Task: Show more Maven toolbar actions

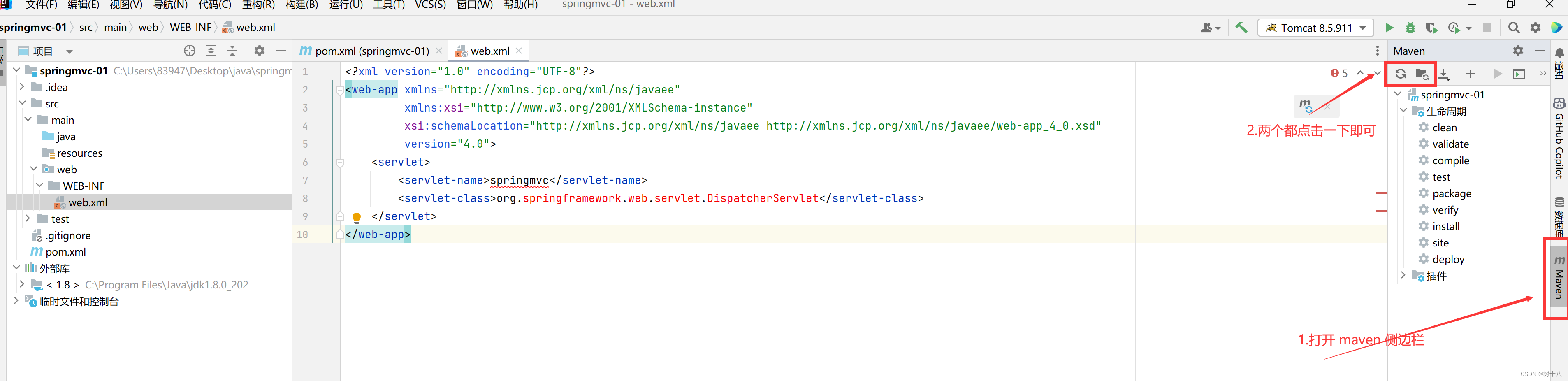Action: click(x=1543, y=74)
